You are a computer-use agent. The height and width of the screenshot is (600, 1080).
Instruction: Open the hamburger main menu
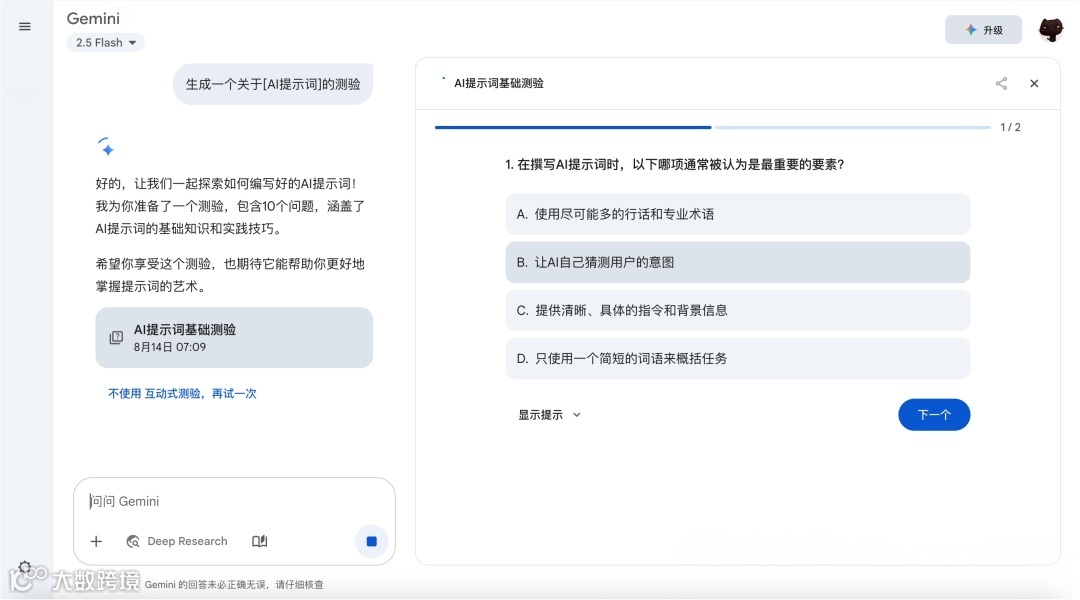[25, 27]
